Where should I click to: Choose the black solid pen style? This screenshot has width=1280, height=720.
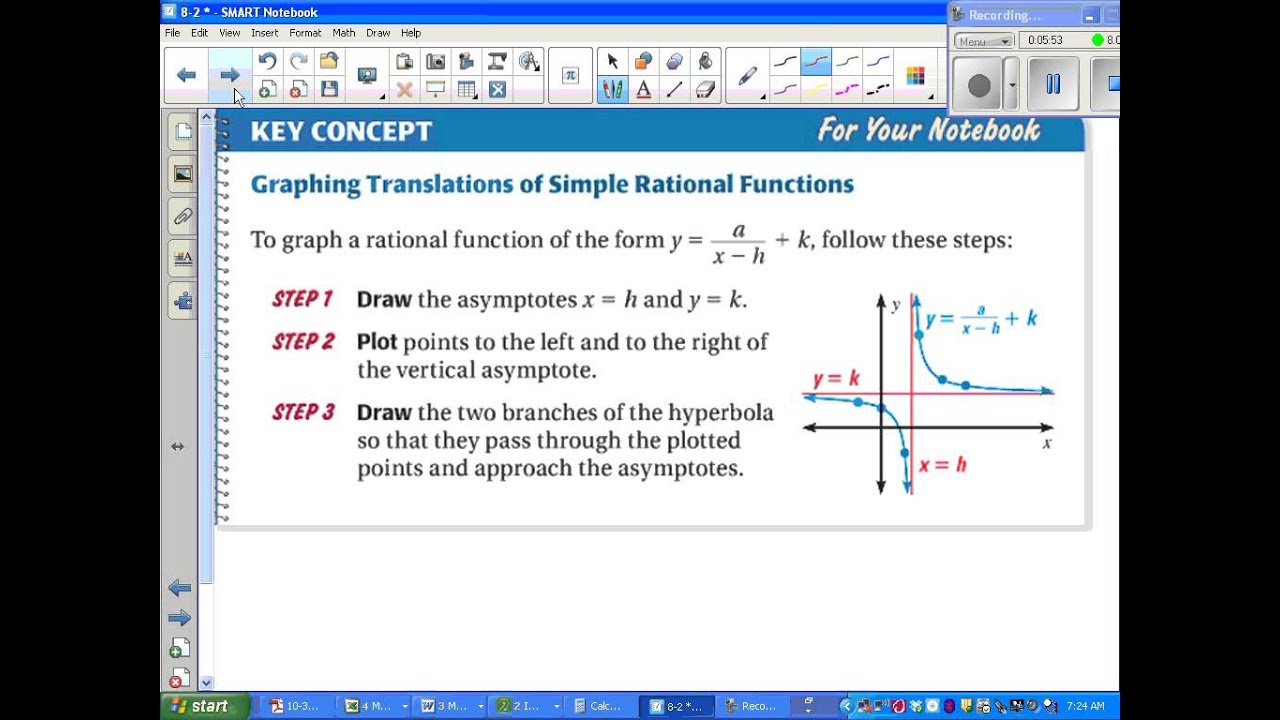coord(785,61)
